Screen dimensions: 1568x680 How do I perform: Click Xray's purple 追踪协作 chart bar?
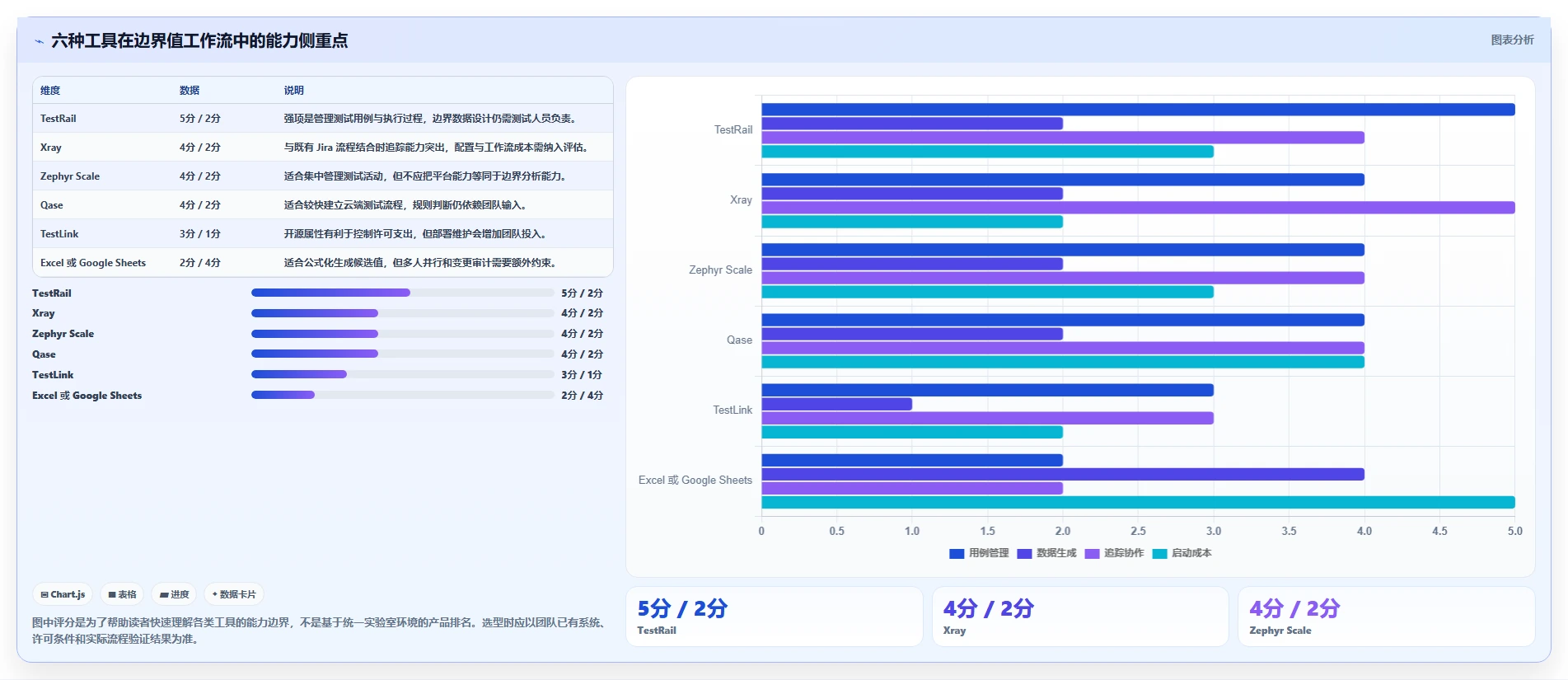[x=1138, y=208]
